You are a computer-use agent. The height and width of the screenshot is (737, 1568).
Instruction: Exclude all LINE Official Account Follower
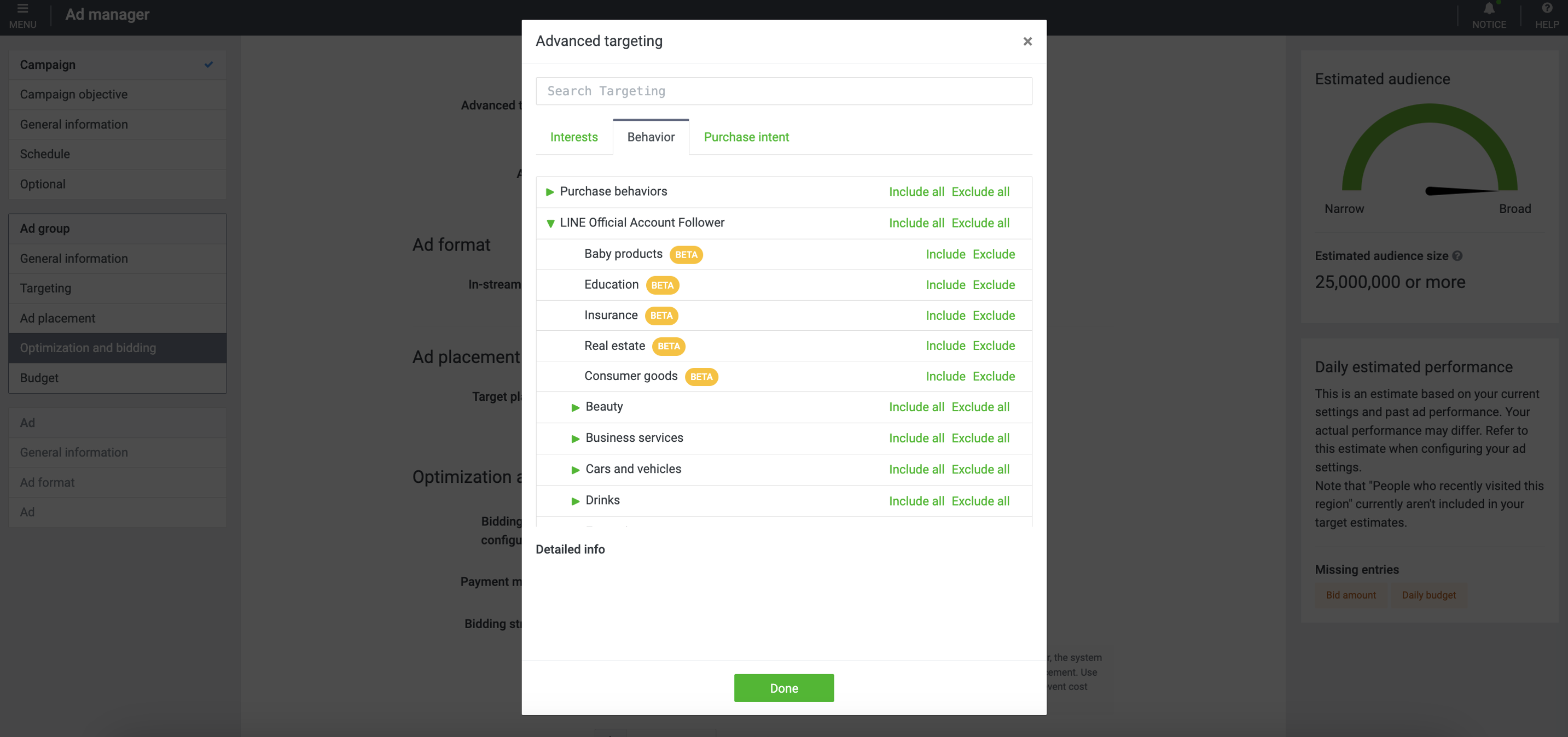(980, 223)
